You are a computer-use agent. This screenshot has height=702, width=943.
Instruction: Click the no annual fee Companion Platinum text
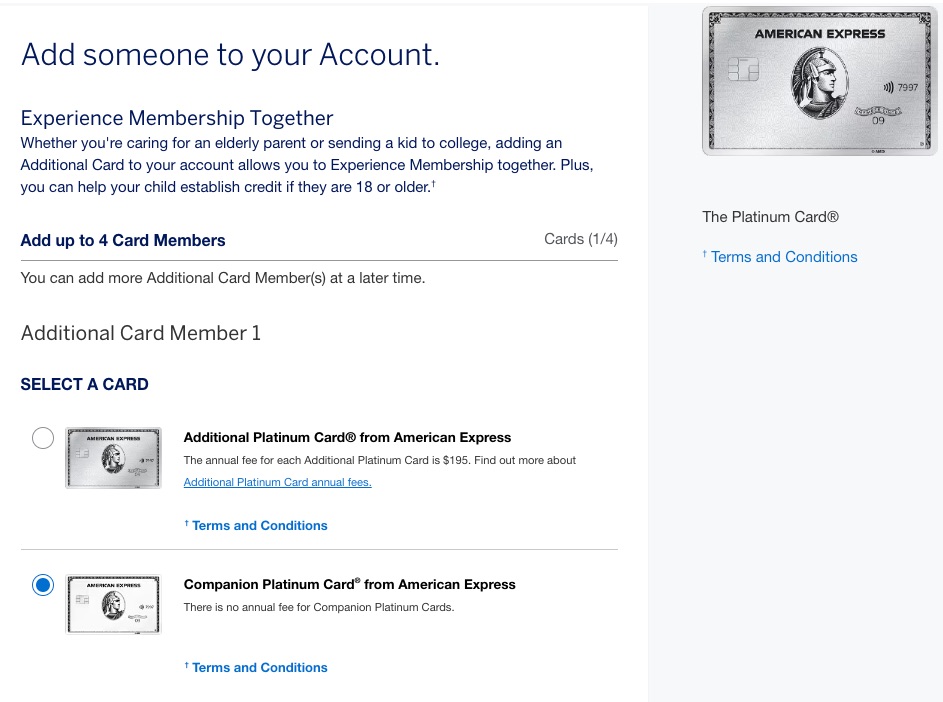318,607
